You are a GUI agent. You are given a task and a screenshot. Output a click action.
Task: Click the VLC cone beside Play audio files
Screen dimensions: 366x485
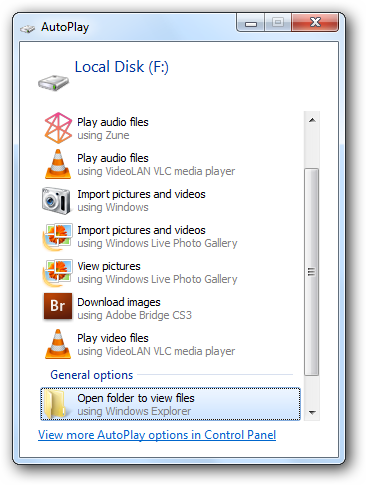tap(58, 164)
